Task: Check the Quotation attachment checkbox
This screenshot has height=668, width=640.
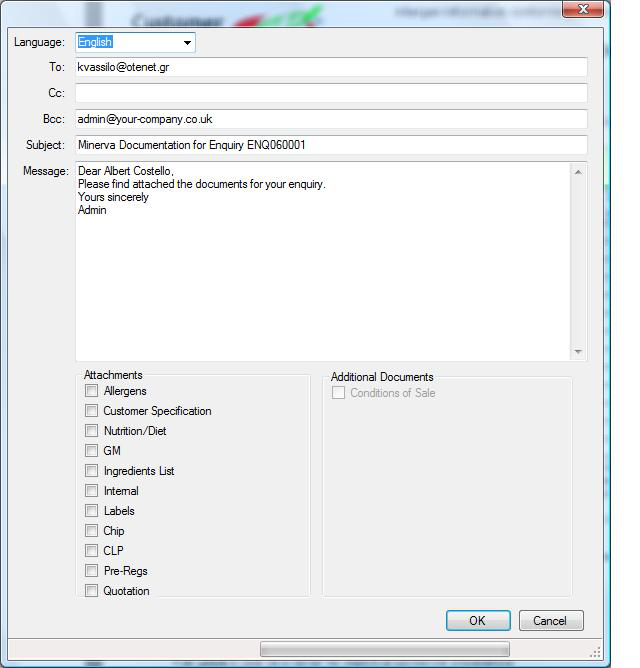Action: [92, 591]
